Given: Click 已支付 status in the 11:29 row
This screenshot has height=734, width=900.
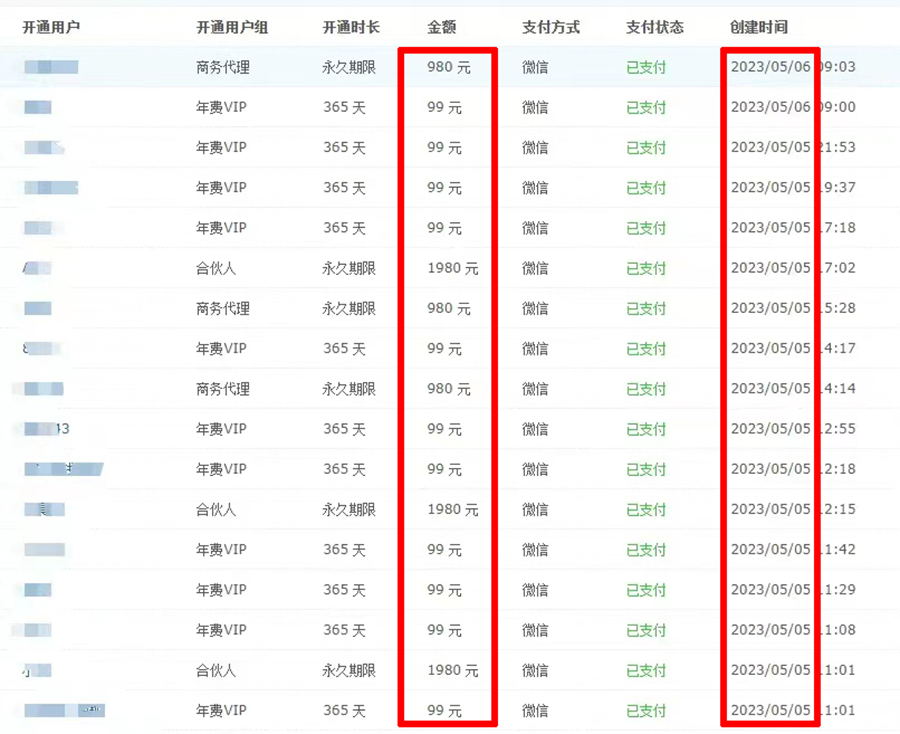Looking at the screenshot, I should 646,590.
